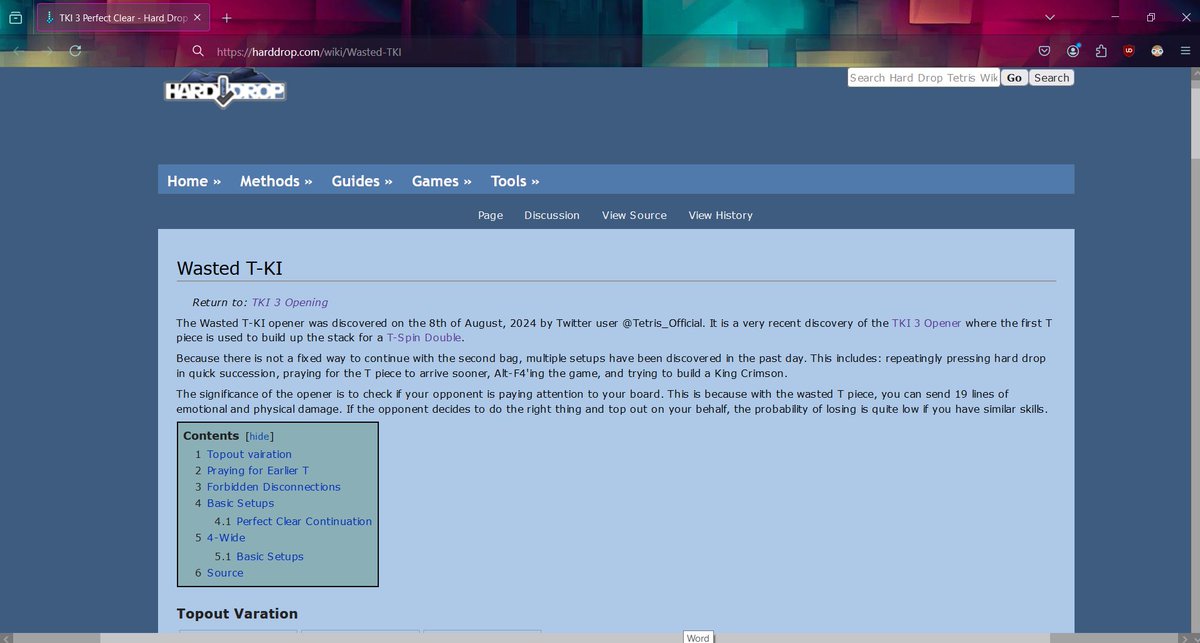Click the search magnifier in the address bar
Image resolution: width=1200 pixels, height=643 pixels.
click(x=198, y=51)
